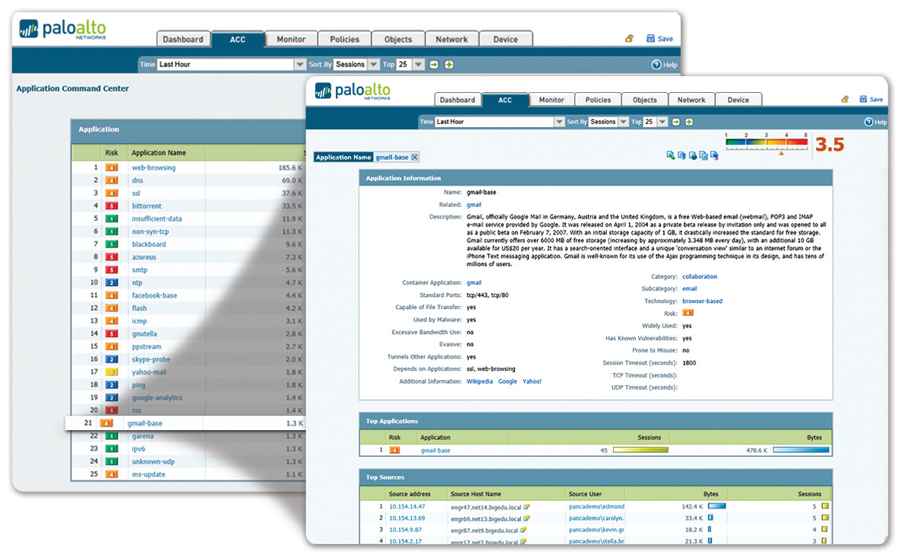900x555 pixels.
Task: Click the gmail-base link in Top Applications
Action: tap(436, 451)
